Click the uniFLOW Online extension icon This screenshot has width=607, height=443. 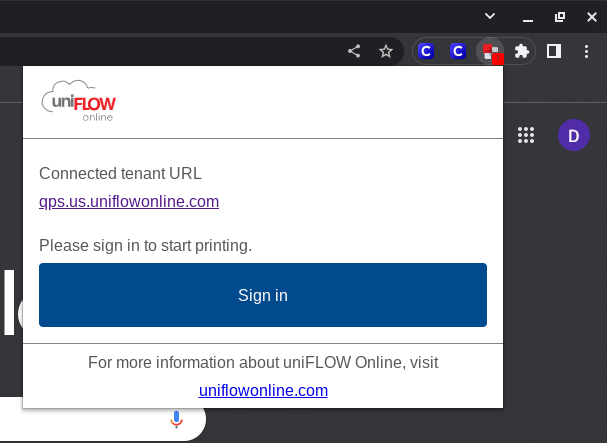(x=490, y=52)
